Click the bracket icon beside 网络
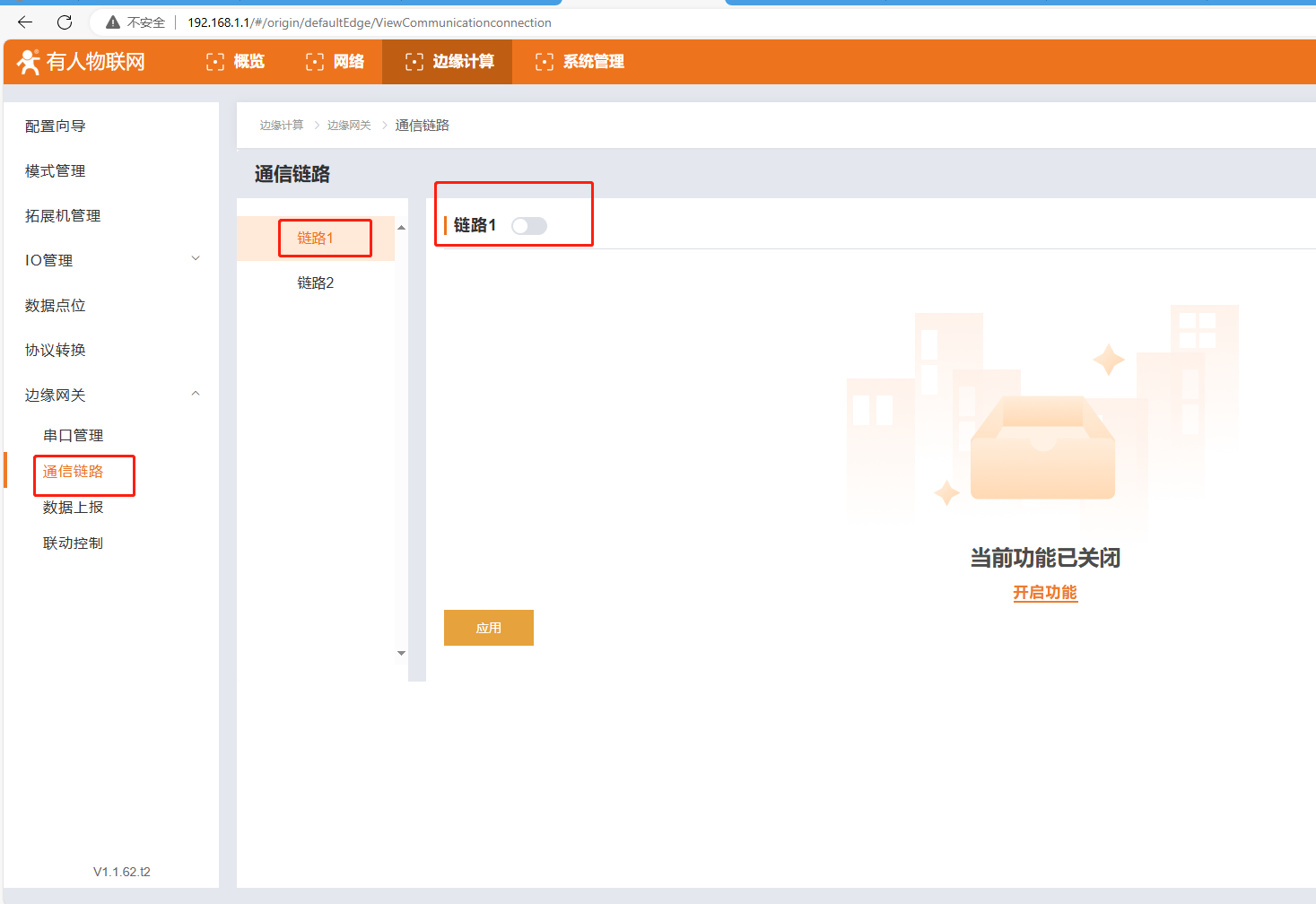Viewport: 1316px width, 904px height. pyautogui.click(x=315, y=62)
